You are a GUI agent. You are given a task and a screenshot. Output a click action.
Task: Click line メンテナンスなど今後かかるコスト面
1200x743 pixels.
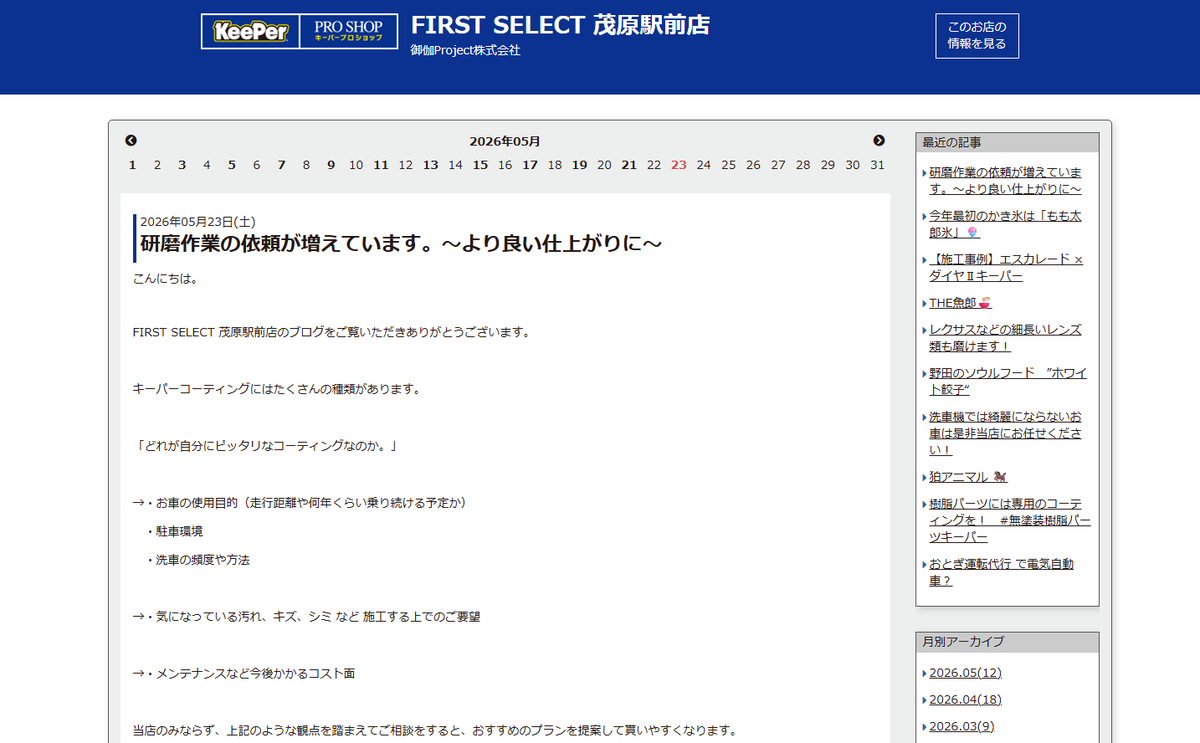point(244,674)
